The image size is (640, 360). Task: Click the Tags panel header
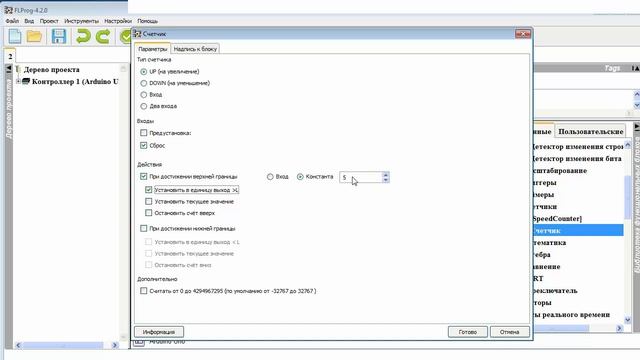click(x=613, y=68)
